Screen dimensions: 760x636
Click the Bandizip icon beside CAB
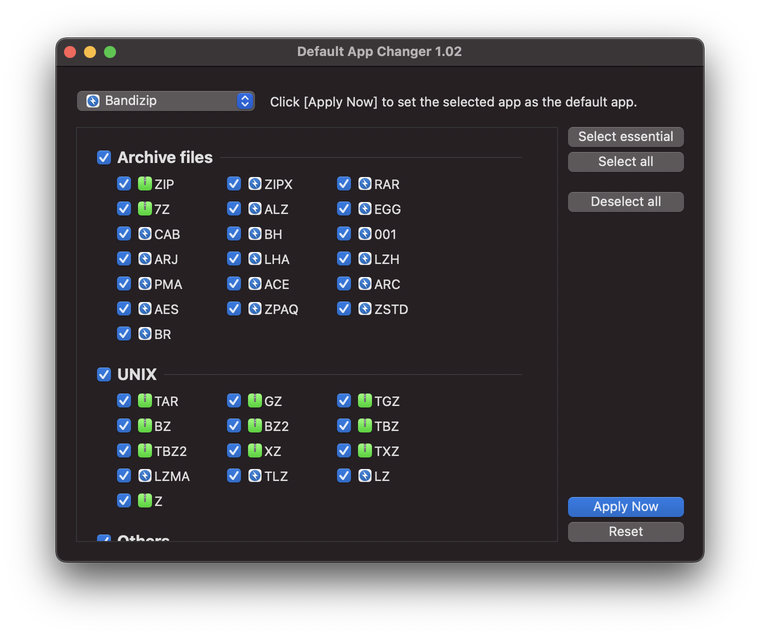(x=144, y=234)
